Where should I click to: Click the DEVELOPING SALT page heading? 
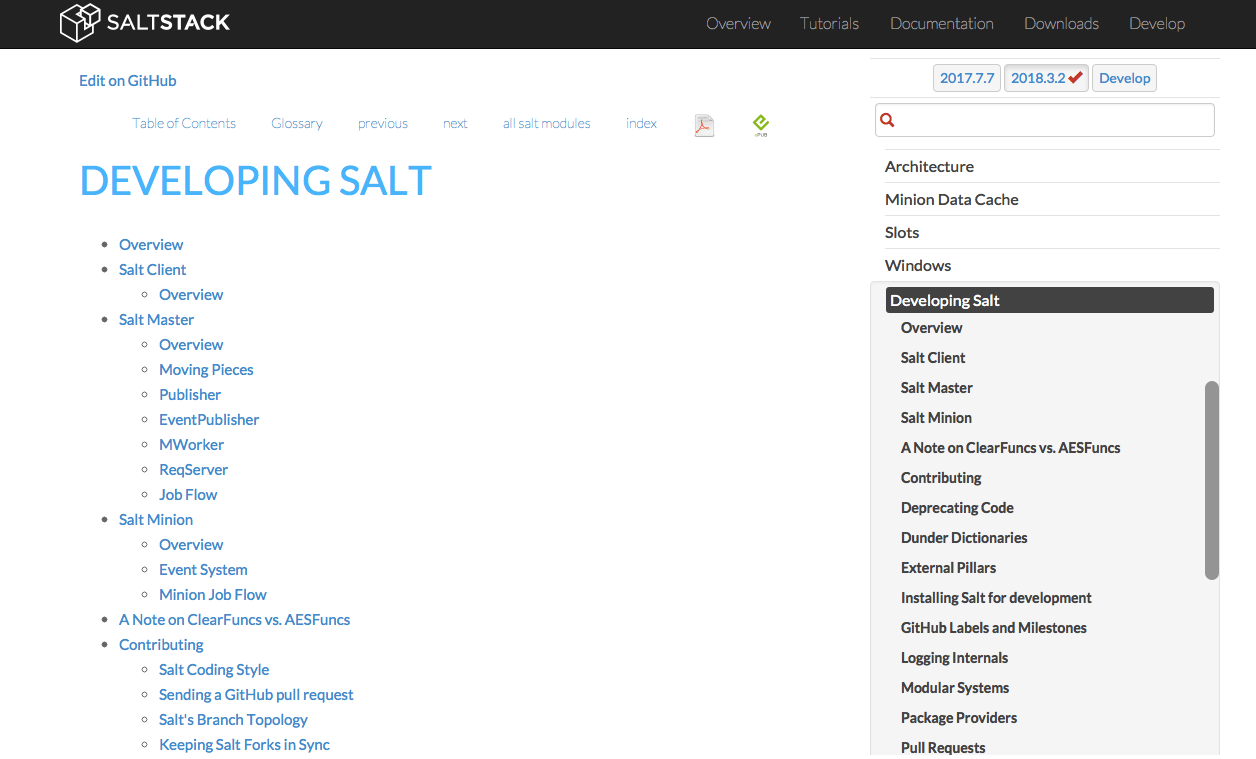pos(256,181)
